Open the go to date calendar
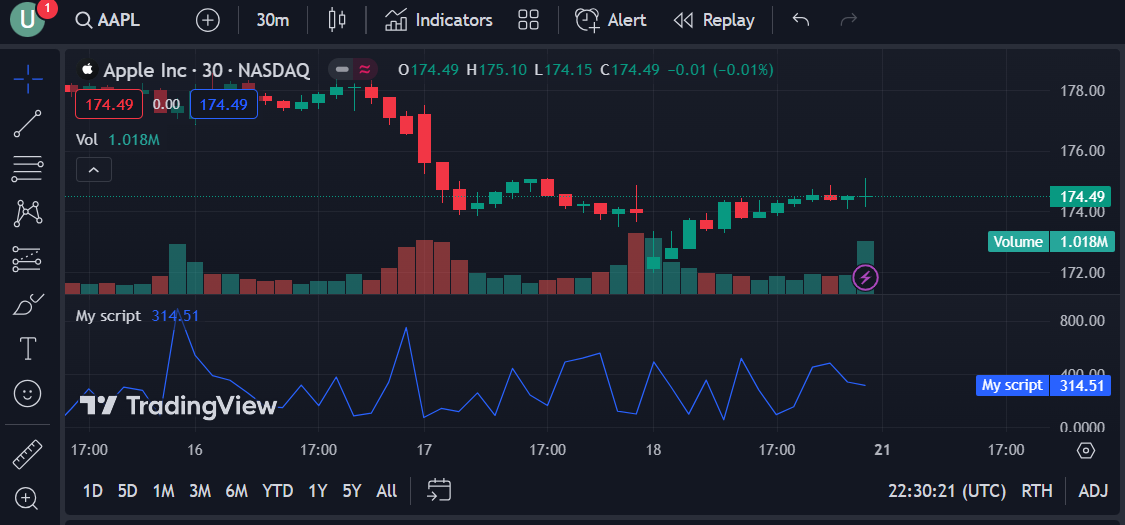This screenshot has height=525, width=1125. click(x=439, y=491)
